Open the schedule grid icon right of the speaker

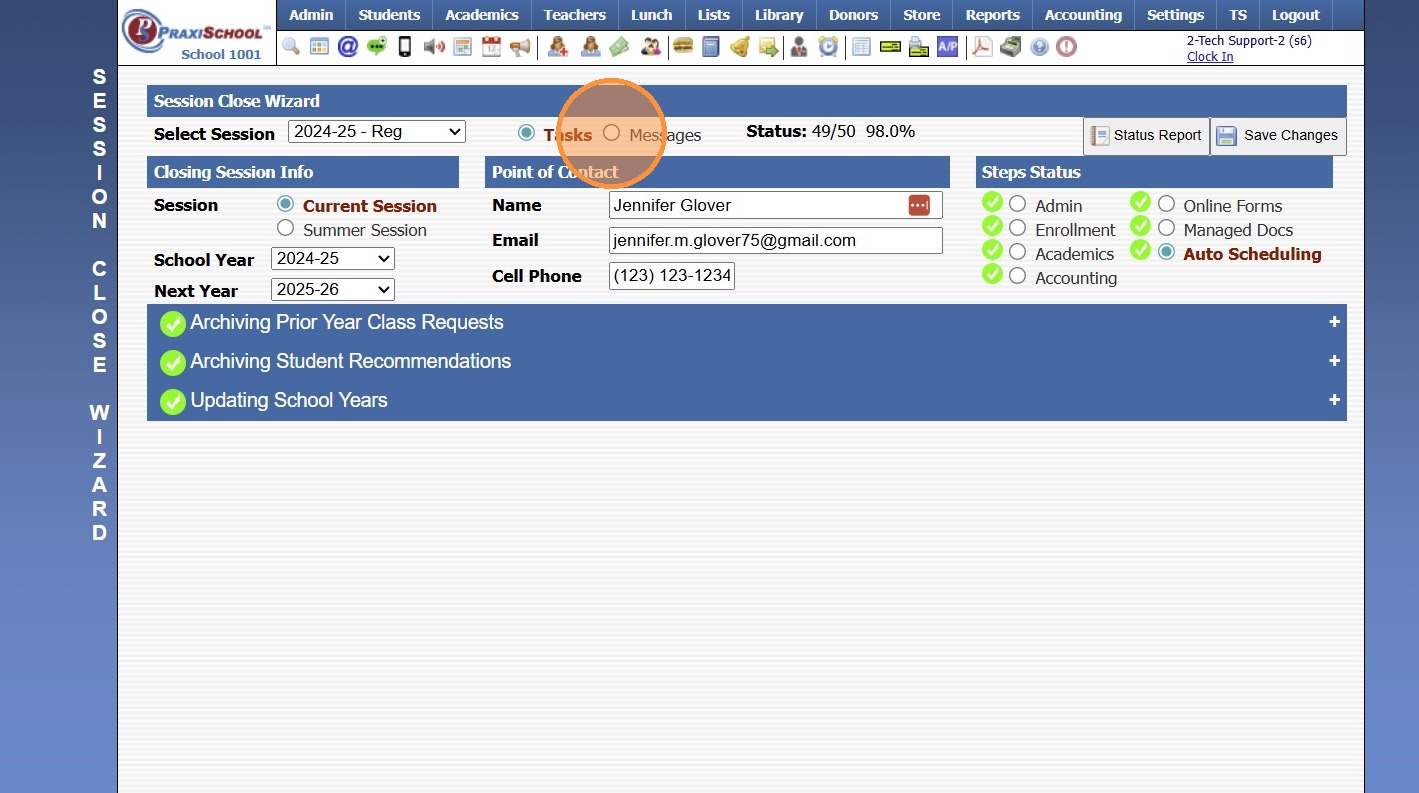pyautogui.click(x=462, y=47)
